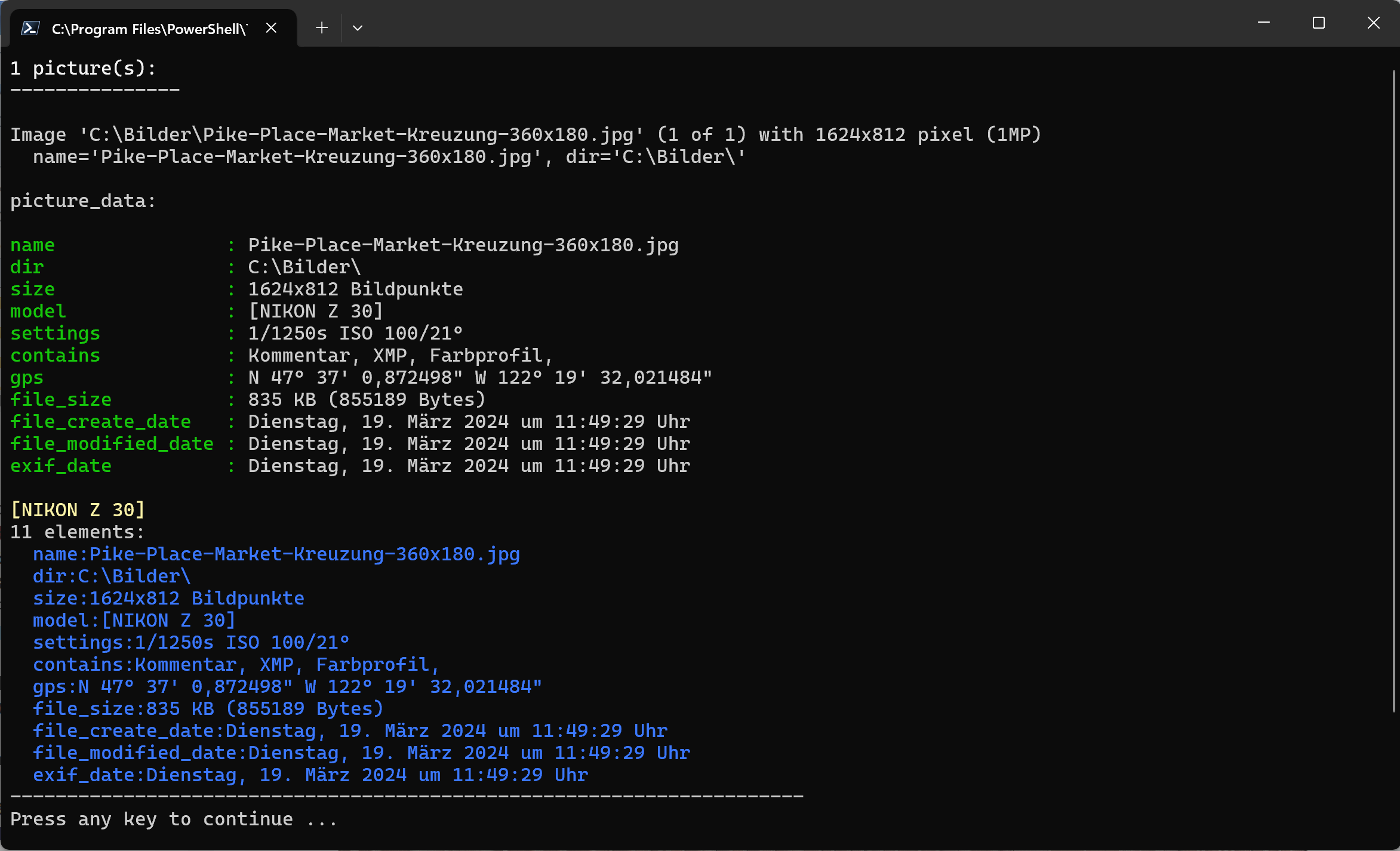Click the blue 'settings:1/1250s ISO 100/21°' line

point(191,643)
